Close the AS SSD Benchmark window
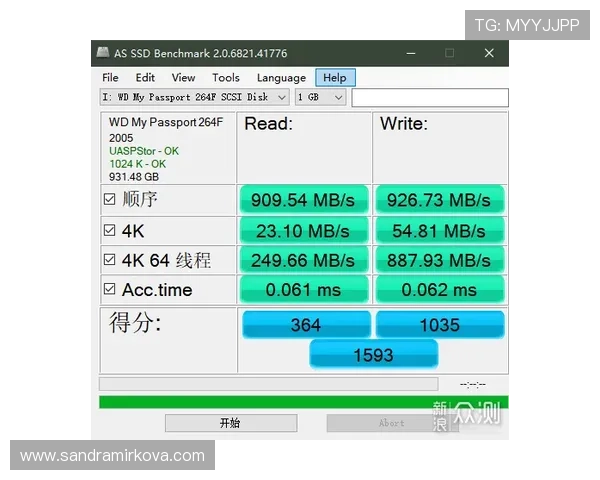 point(489,53)
